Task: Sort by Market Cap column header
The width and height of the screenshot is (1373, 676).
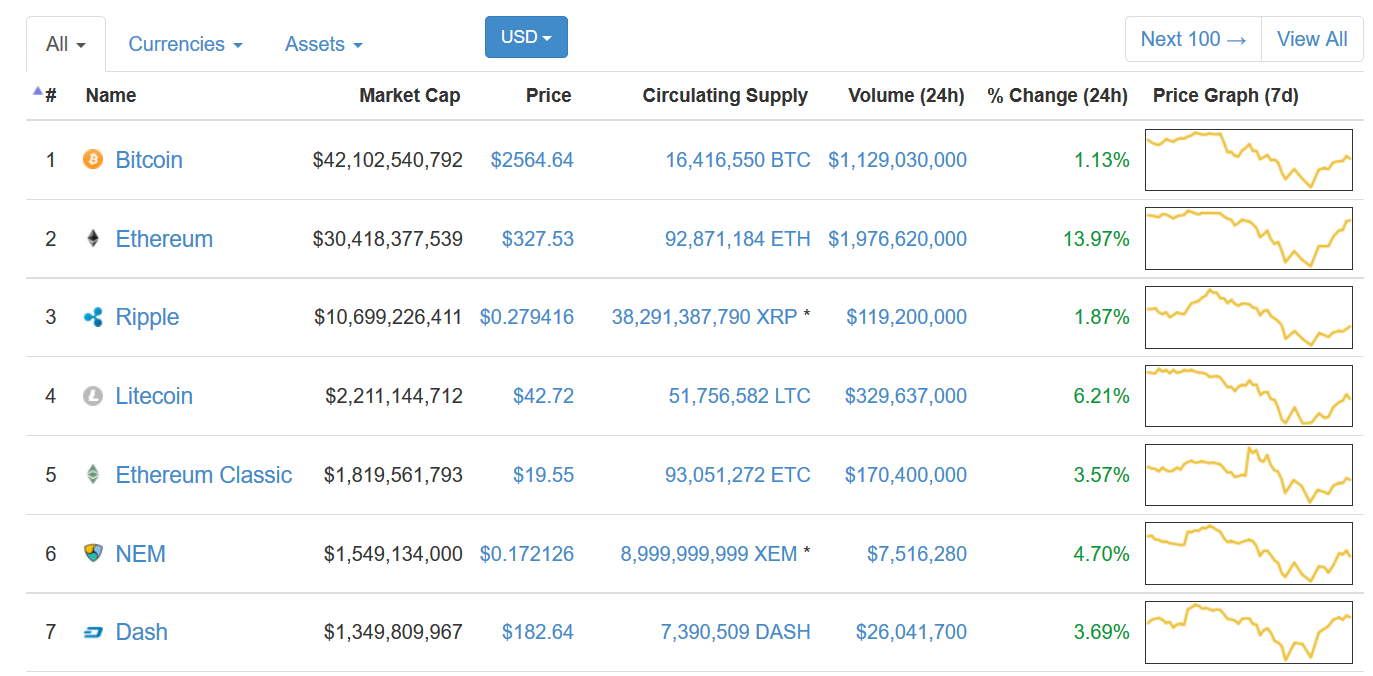Action: [x=410, y=96]
